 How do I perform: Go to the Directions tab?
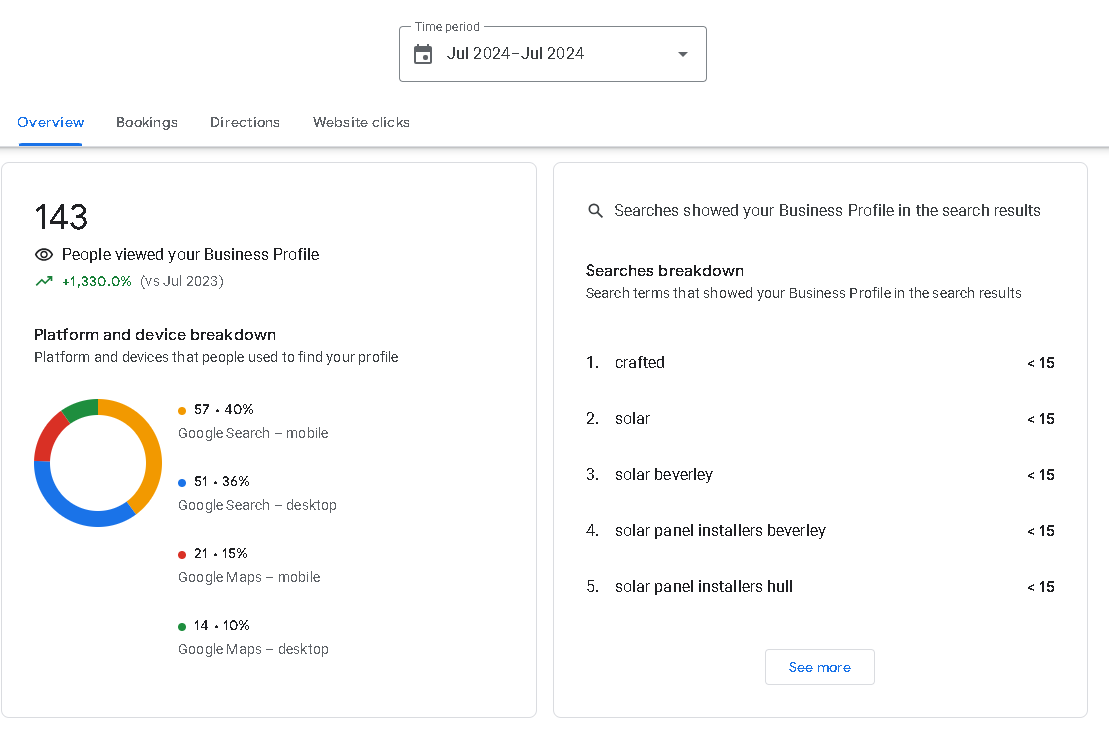pos(245,122)
